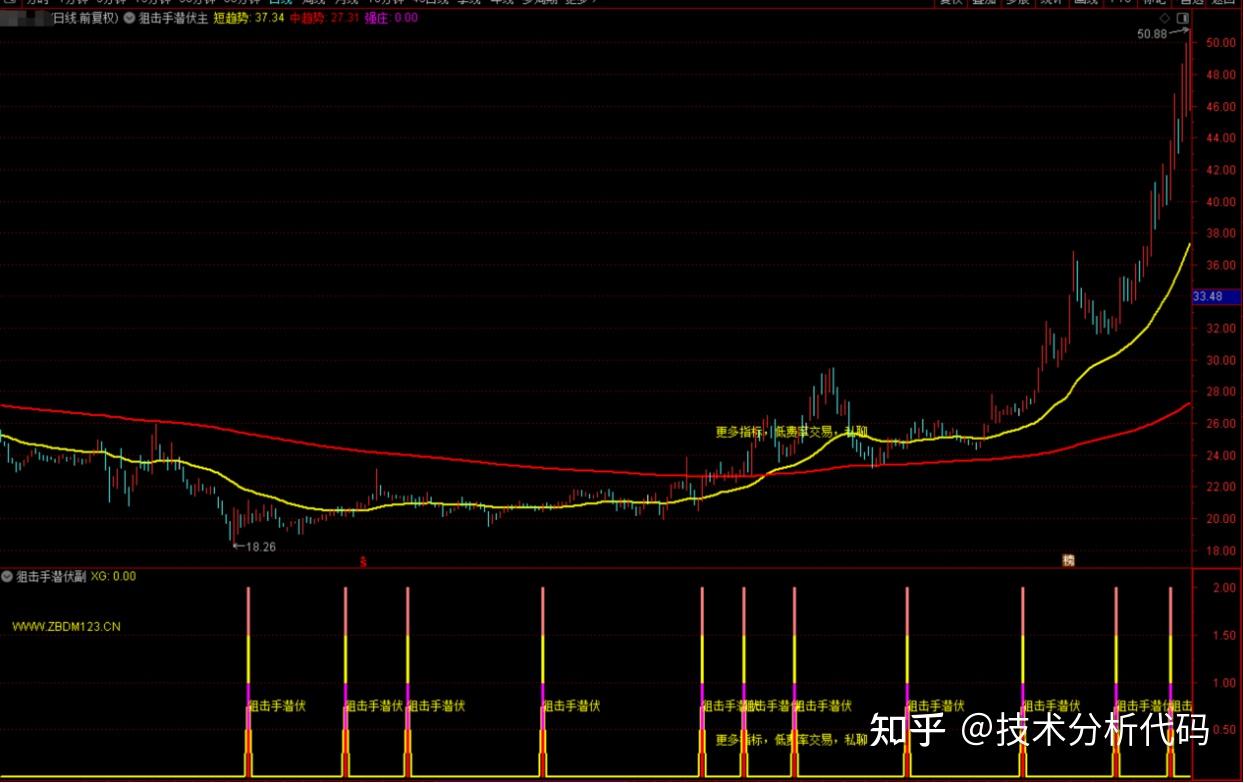
Task: Click the diamond icon at chart top-right
Action: pos(1164,18)
